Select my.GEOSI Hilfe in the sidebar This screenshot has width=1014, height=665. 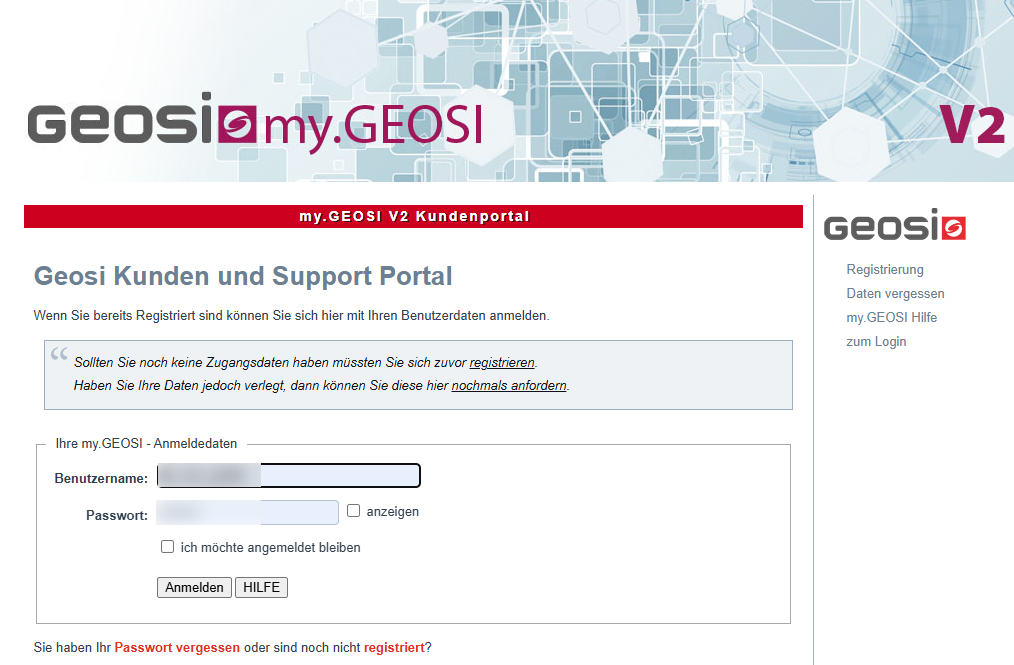pos(891,318)
